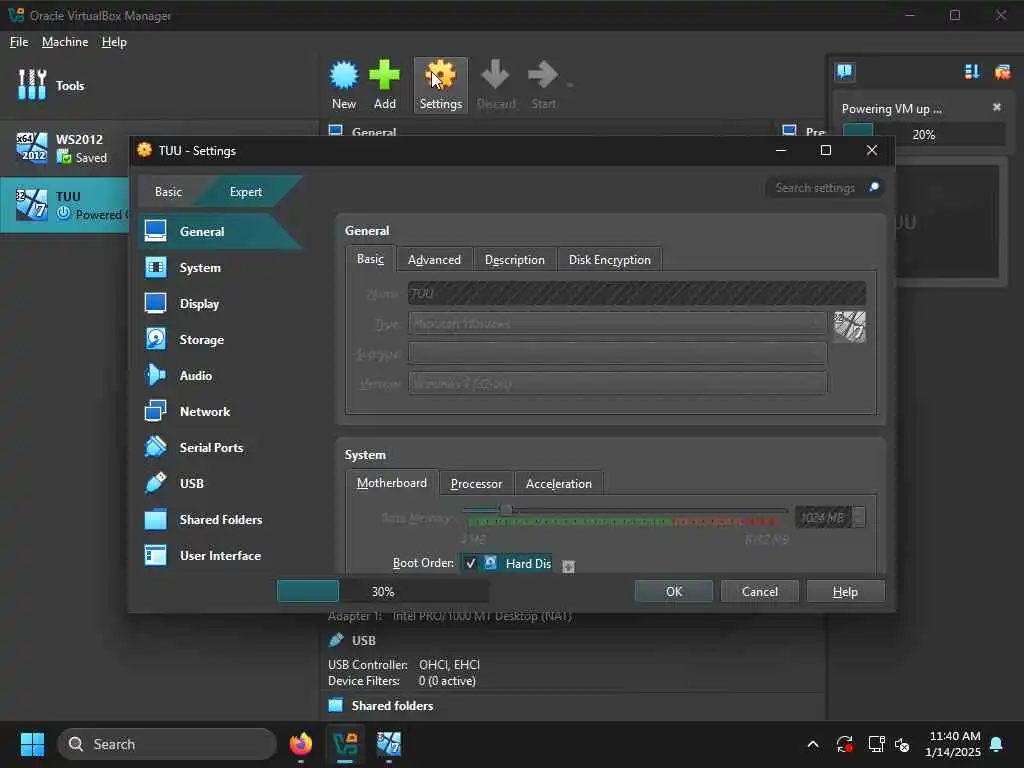
Task: Click the Base Memory 1024 MB spinbox
Action: (x=829, y=518)
